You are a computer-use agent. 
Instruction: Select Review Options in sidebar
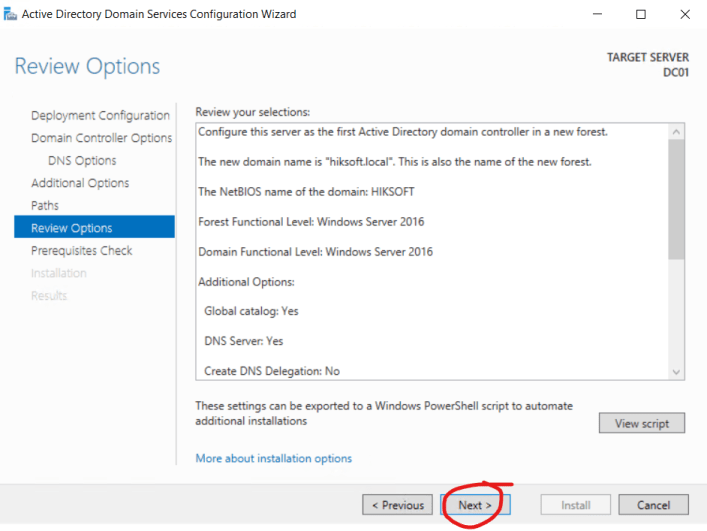(94, 227)
